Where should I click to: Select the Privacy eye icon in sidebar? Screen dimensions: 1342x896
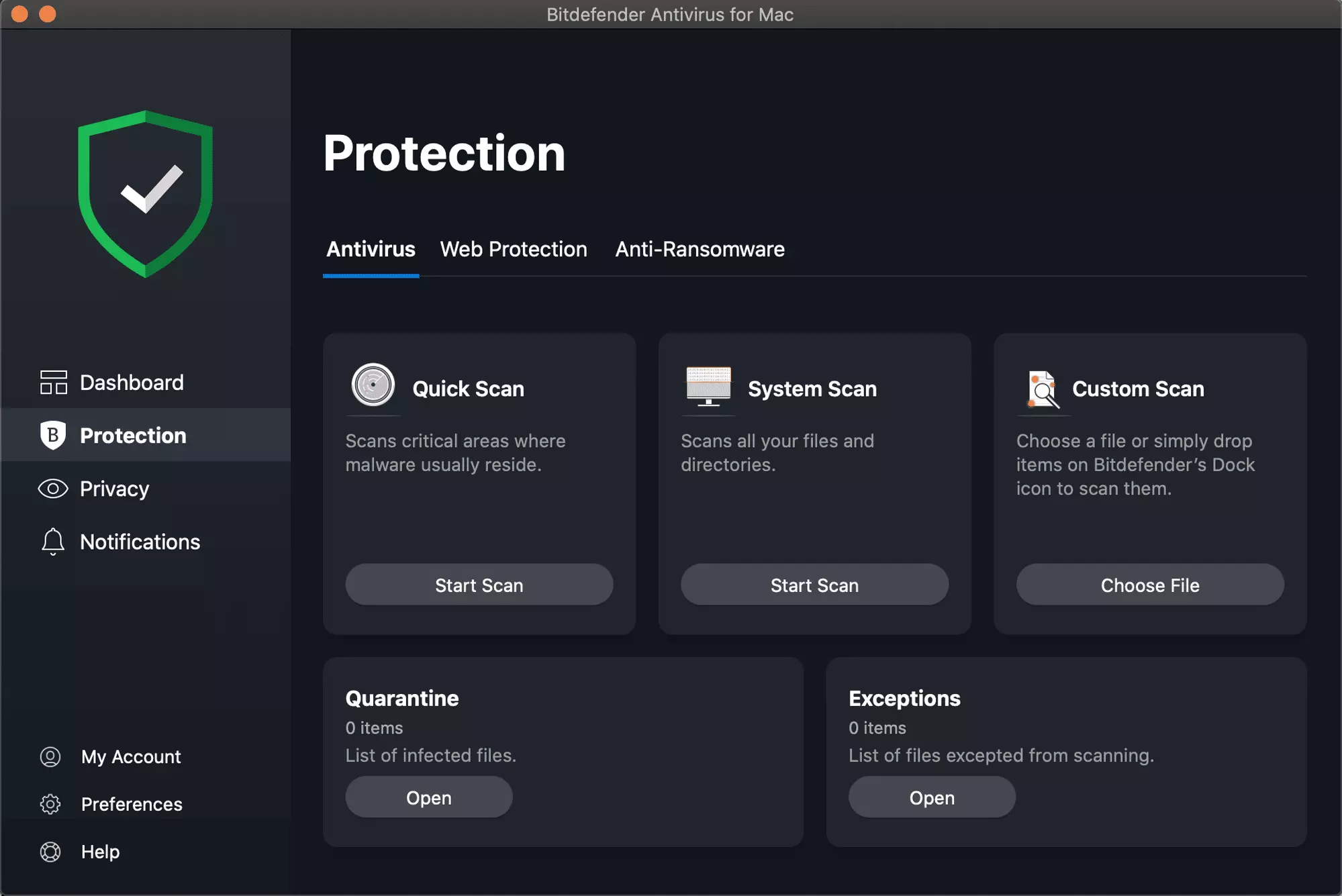pyautogui.click(x=51, y=488)
